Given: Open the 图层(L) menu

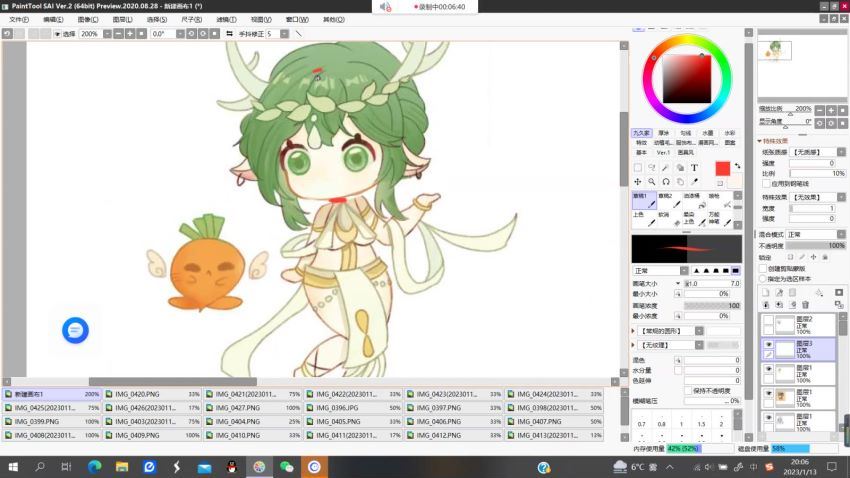Looking at the screenshot, I should click(123, 20).
